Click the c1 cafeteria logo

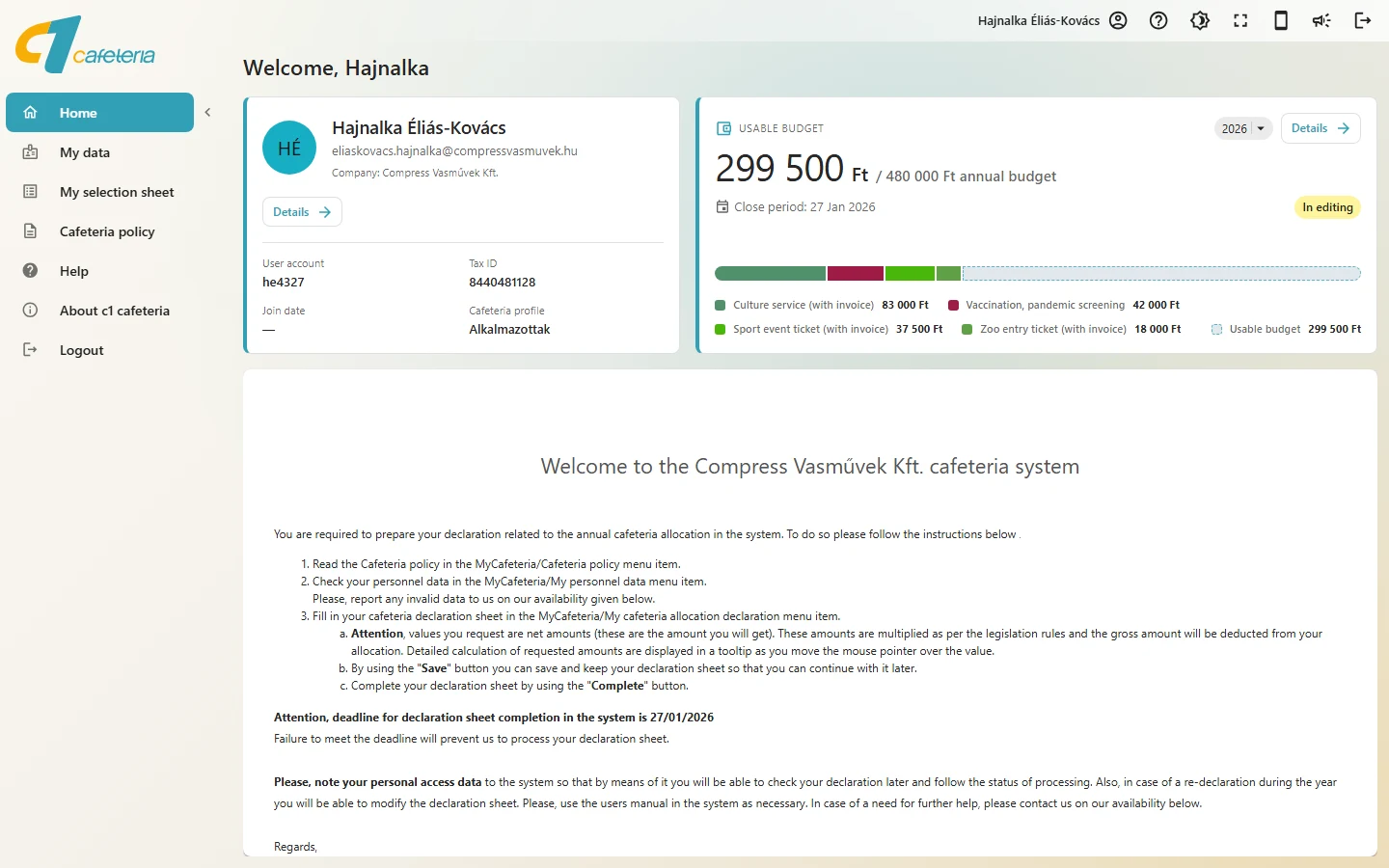pyautogui.click(x=85, y=44)
